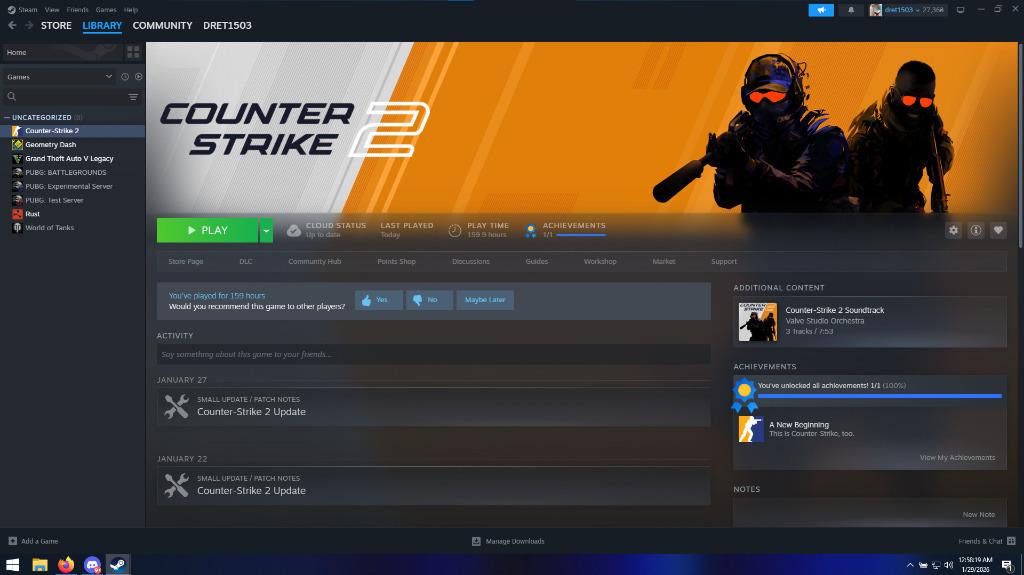
Task: Go to the COMMUNITY tab
Action: (x=163, y=25)
